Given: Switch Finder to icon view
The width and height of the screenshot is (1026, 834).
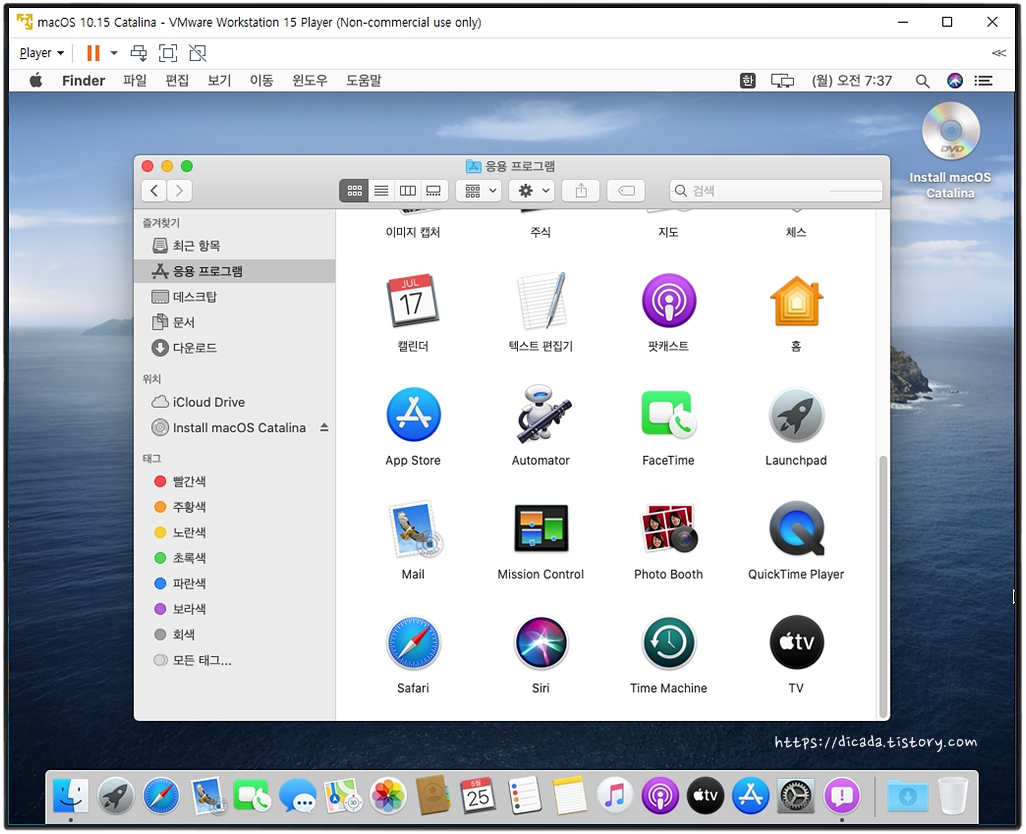Looking at the screenshot, I should pyautogui.click(x=355, y=191).
